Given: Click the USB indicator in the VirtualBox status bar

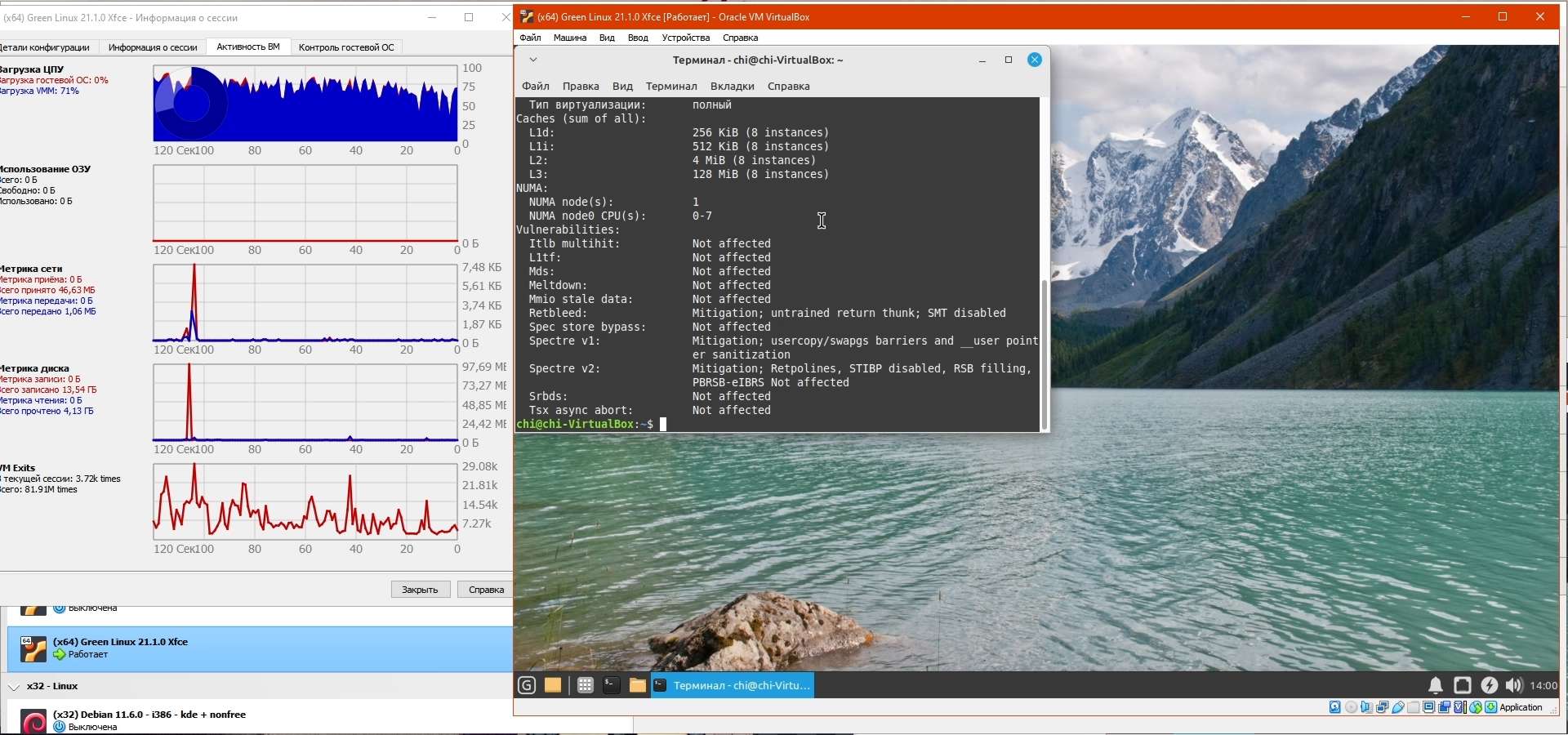Looking at the screenshot, I should pyautogui.click(x=1397, y=707).
